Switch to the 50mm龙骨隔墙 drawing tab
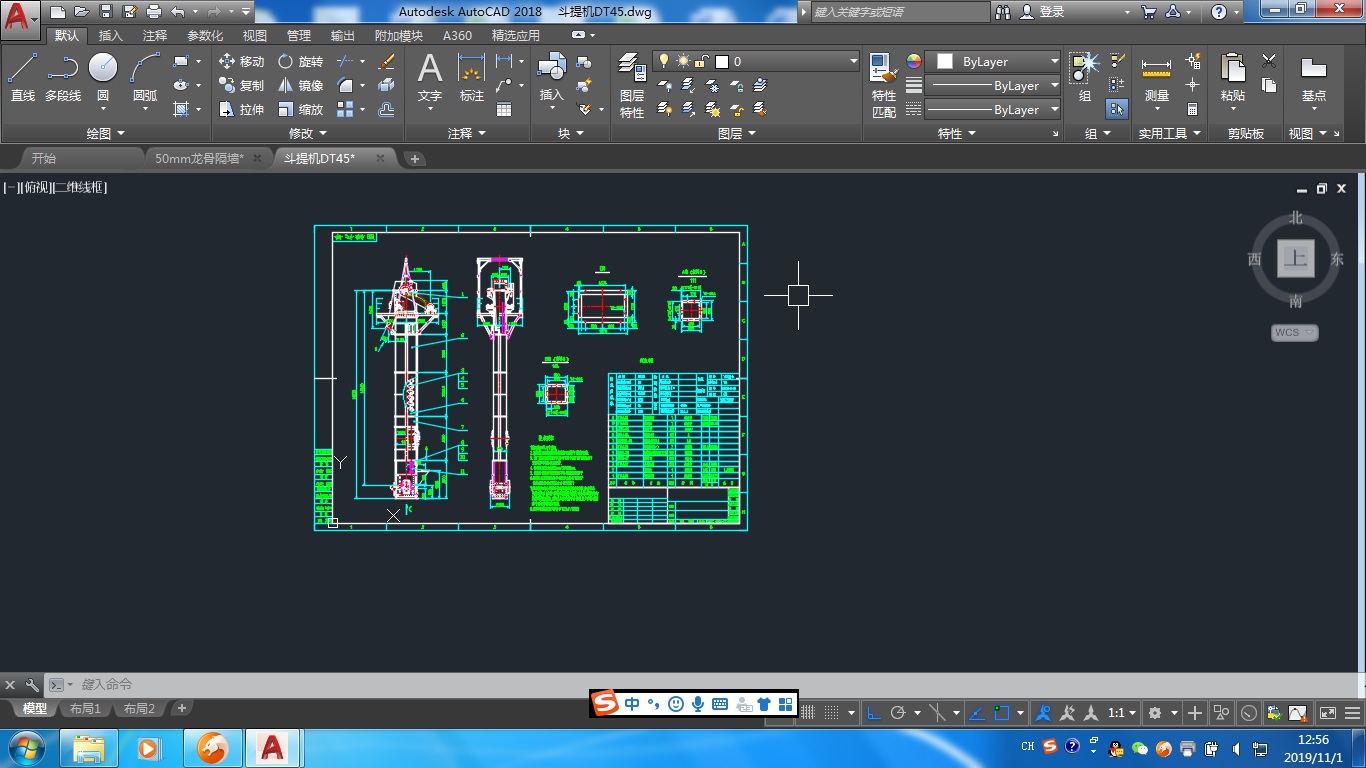The image size is (1366, 768). pyautogui.click(x=199, y=158)
